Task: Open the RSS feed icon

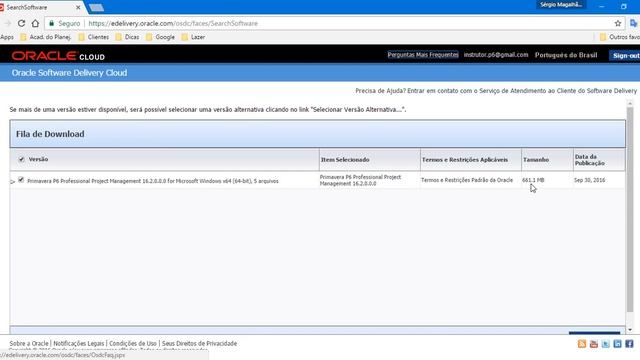Action: (x=582, y=344)
